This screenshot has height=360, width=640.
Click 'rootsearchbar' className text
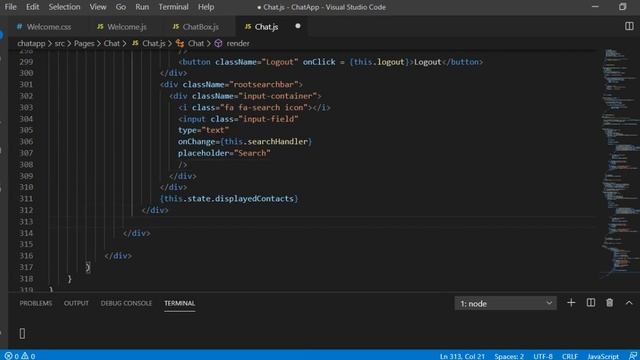pyautogui.click(x=264, y=84)
